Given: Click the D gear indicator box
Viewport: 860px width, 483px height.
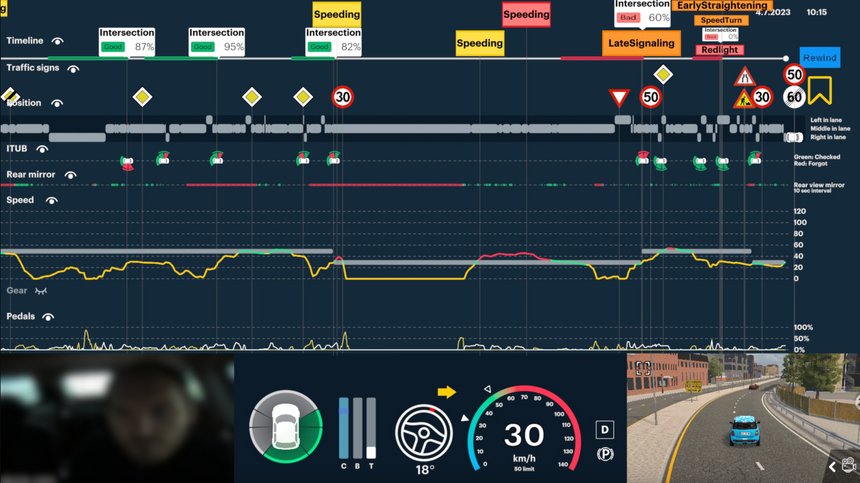Looking at the screenshot, I should pos(604,429).
